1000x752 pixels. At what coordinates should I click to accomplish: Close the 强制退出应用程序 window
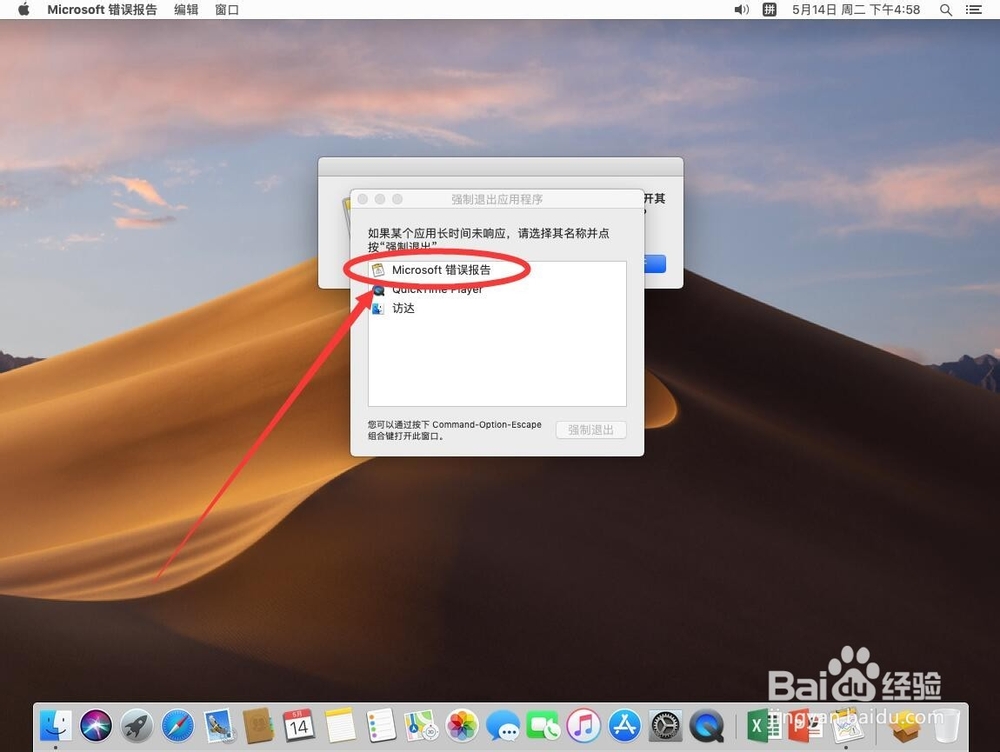pyautogui.click(x=363, y=199)
